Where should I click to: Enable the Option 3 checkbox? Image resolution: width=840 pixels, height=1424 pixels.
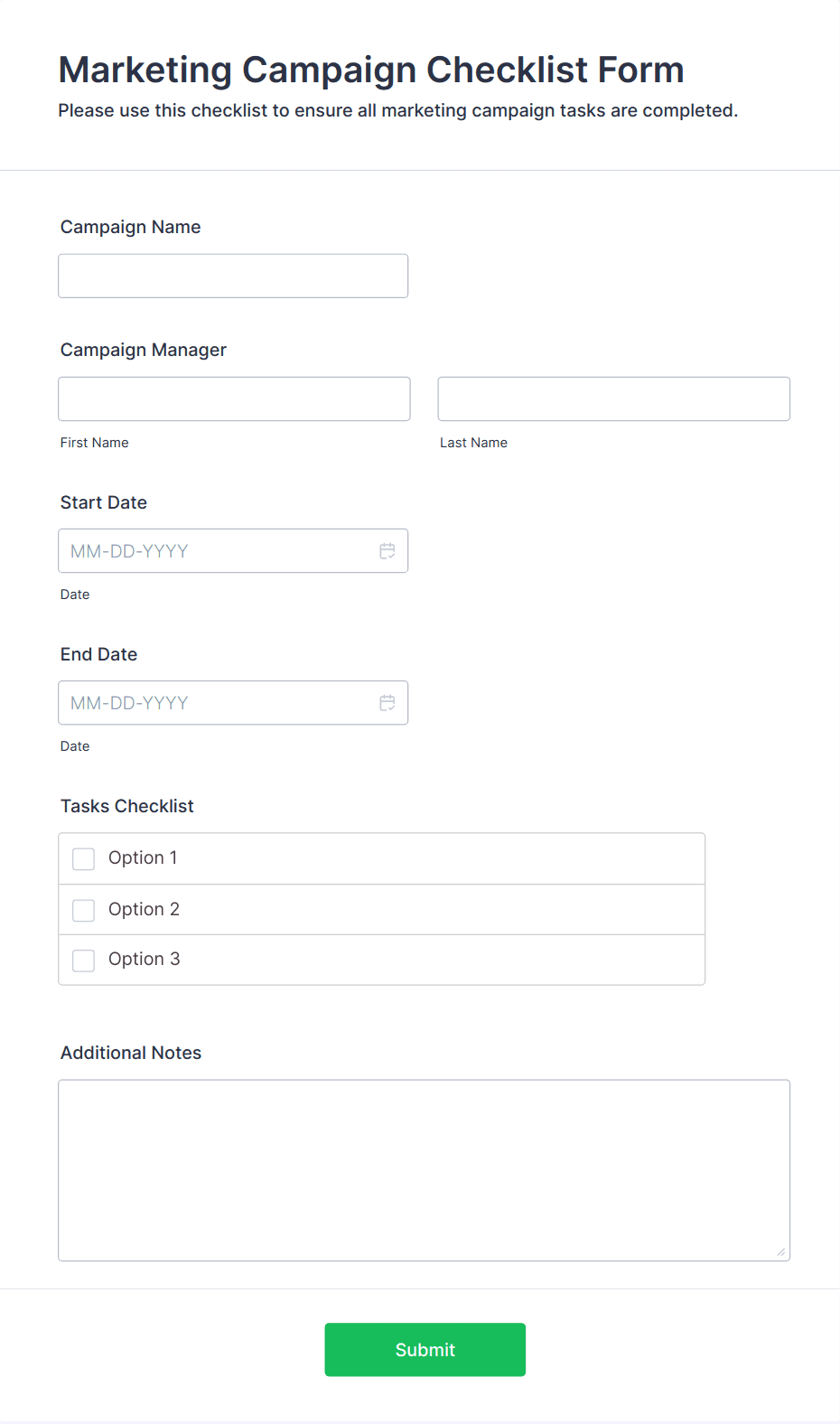(84, 960)
